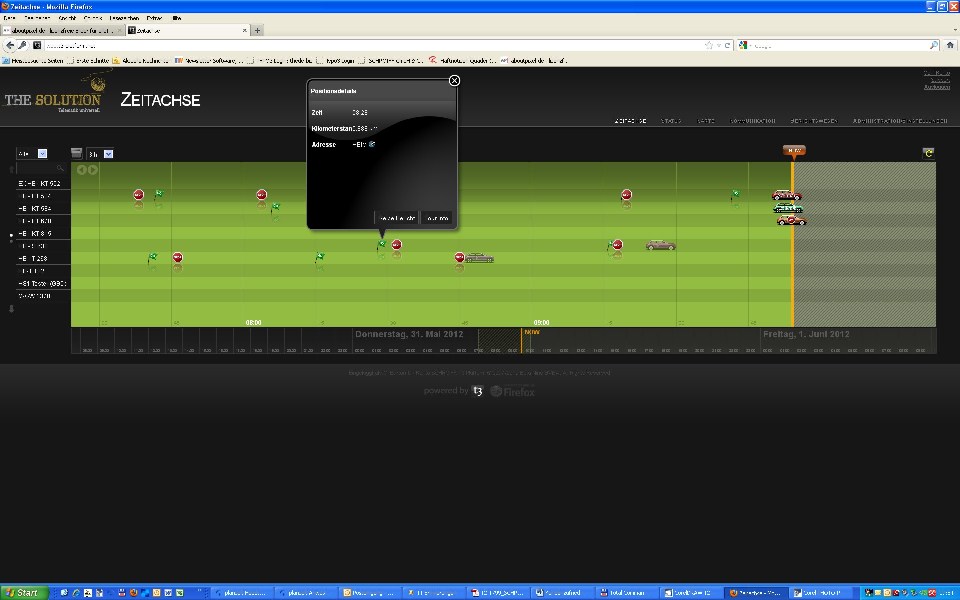This screenshot has width=960, height=600.
Task: Click the left button in details popup
Action: point(396,217)
